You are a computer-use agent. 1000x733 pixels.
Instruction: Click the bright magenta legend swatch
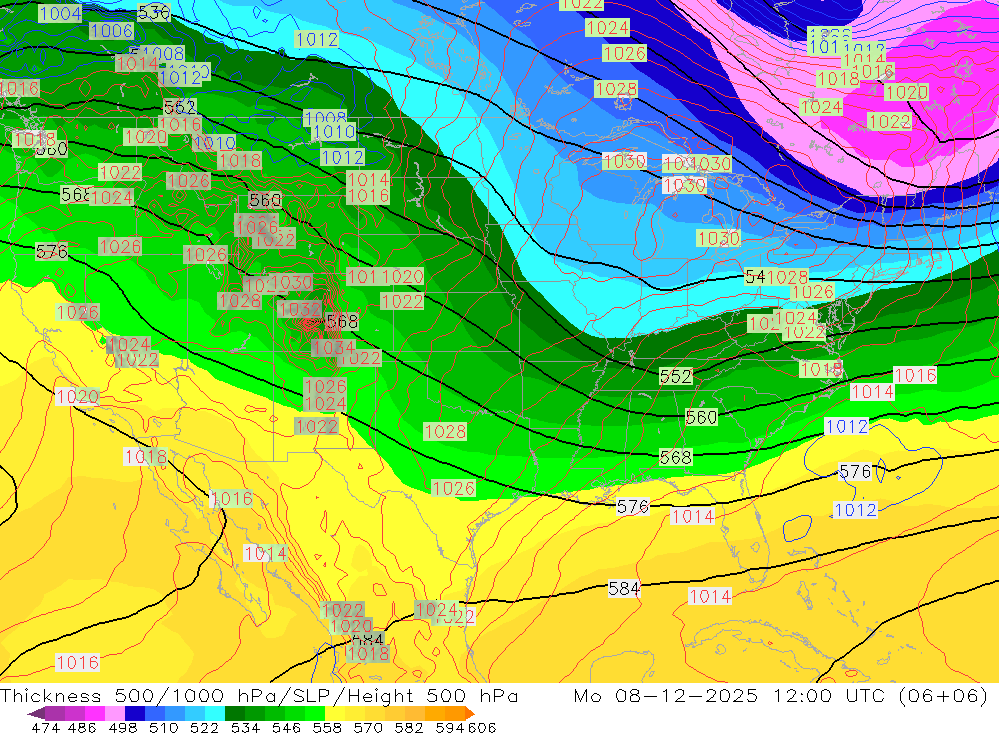(x=95, y=713)
